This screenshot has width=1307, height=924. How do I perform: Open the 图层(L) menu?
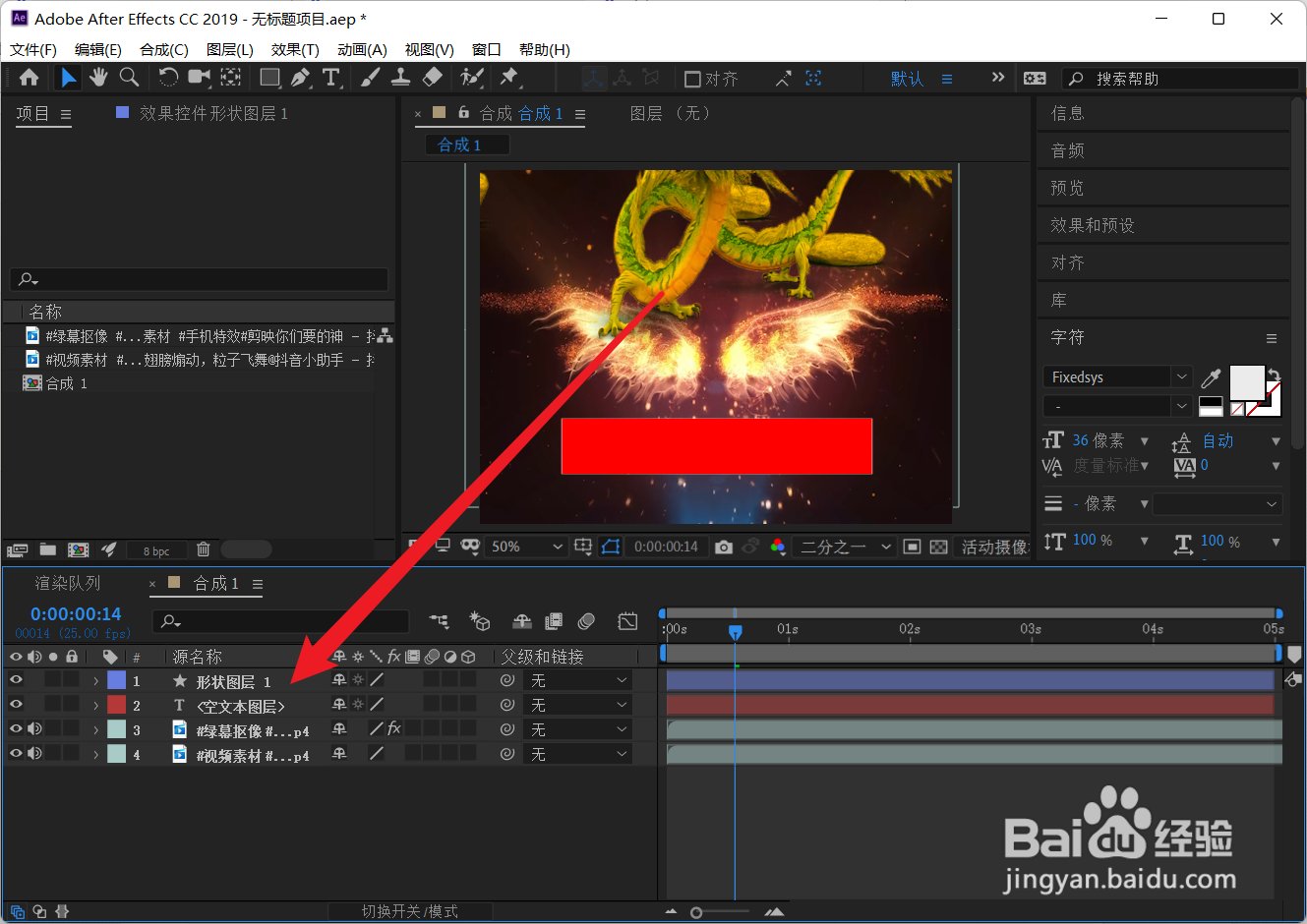[x=229, y=49]
